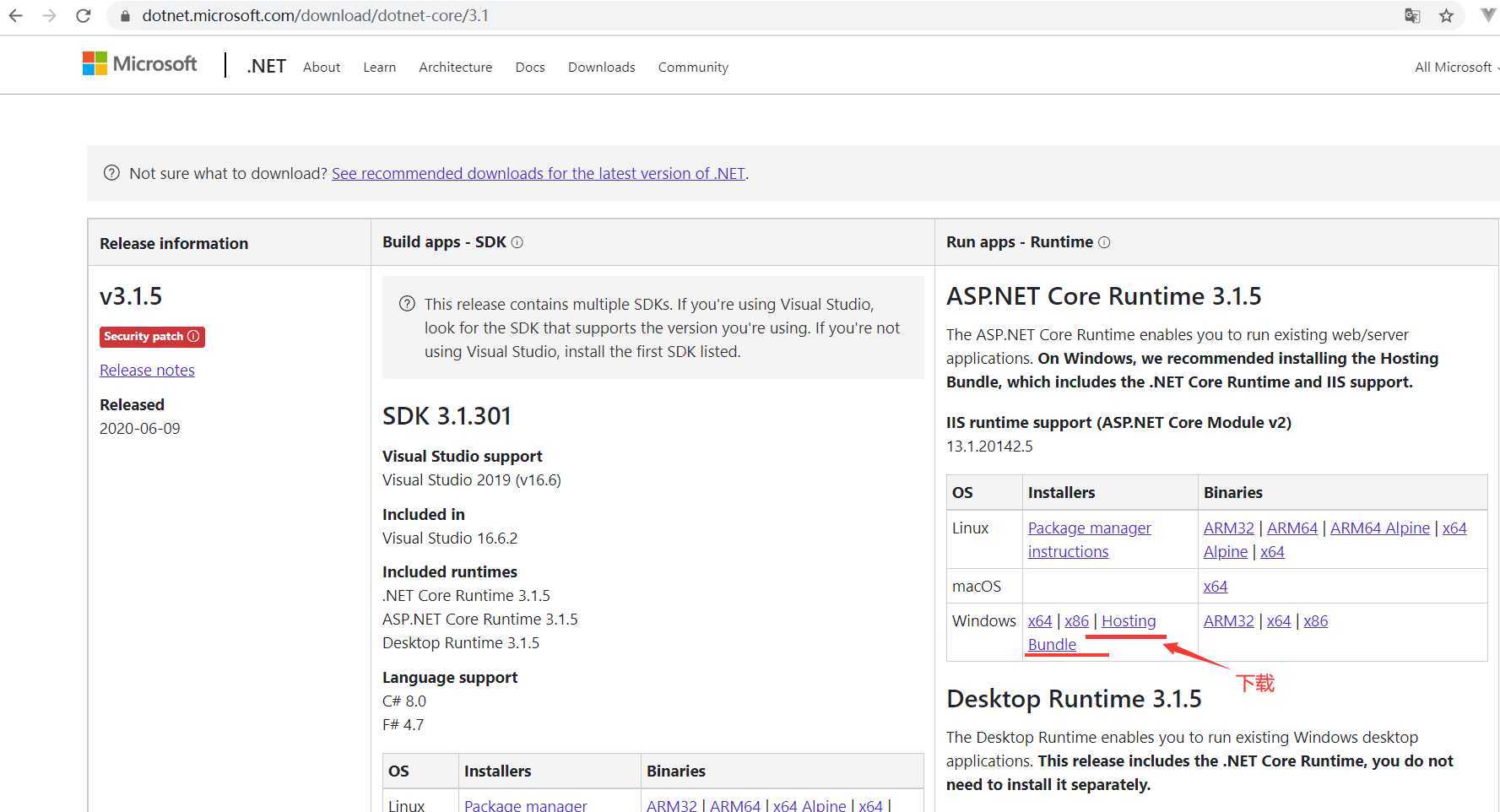The width and height of the screenshot is (1500, 812).
Task: Download Linux ARM64 ASP.NET runtime binary
Action: [1292, 528]
